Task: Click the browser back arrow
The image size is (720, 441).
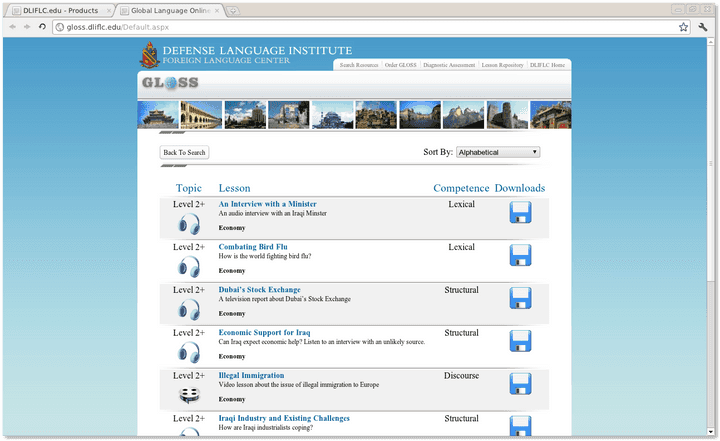Action: [12, 27]
